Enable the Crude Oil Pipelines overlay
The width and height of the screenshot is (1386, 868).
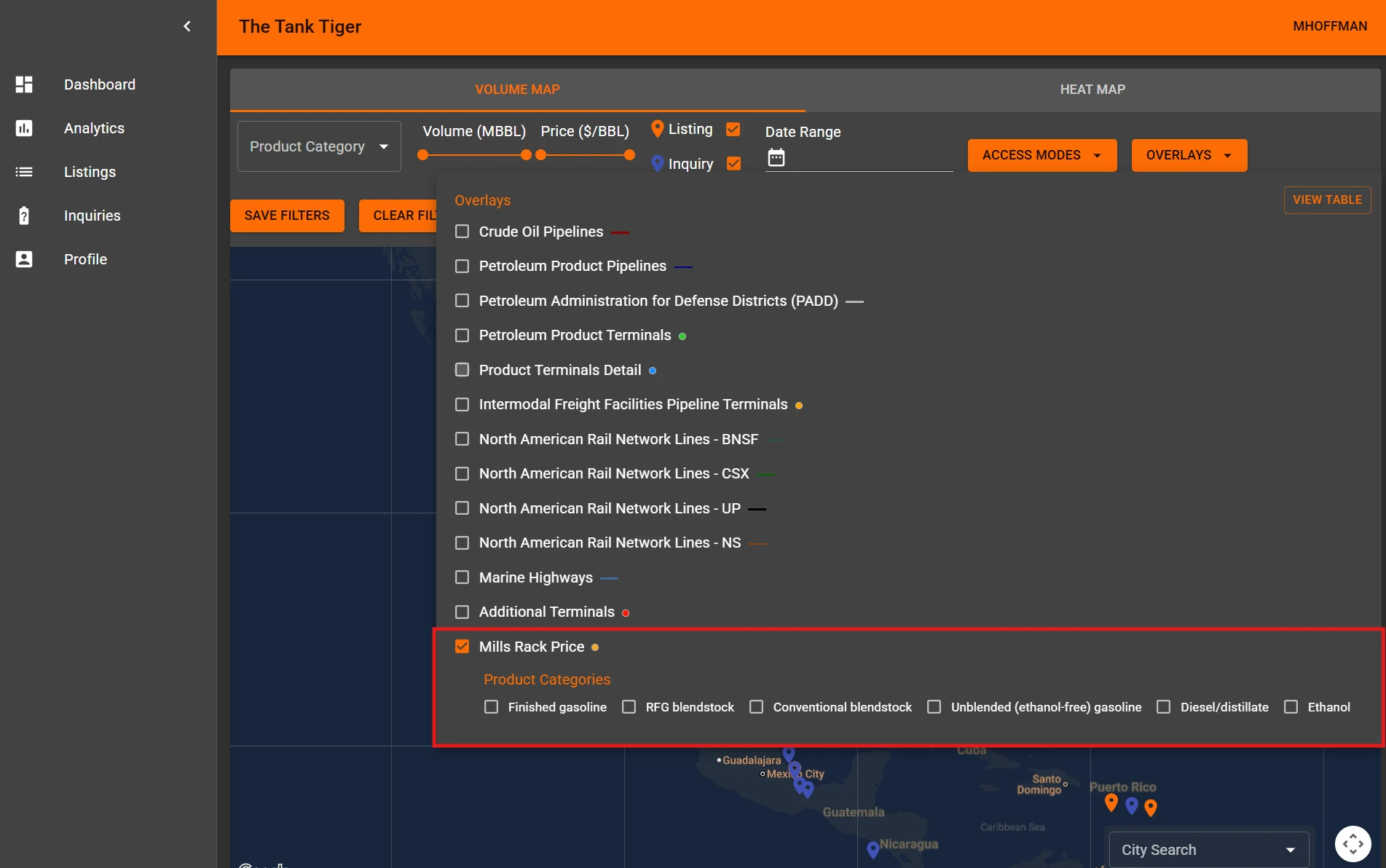[462, 232]
